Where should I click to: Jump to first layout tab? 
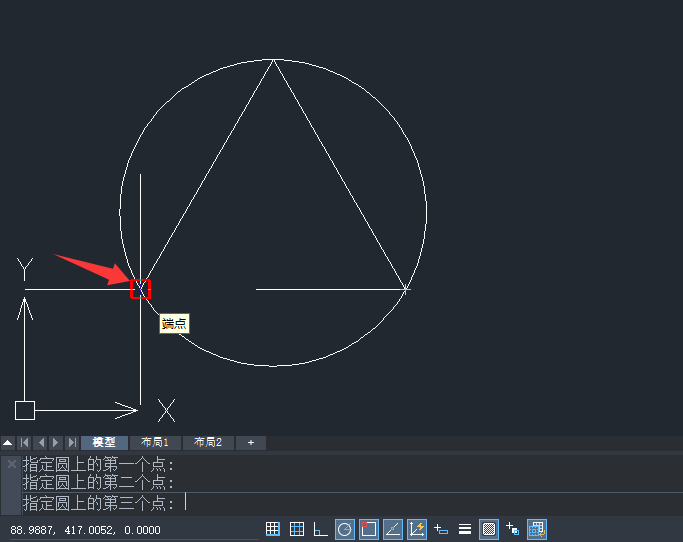pyautogui.click(x=24, y=443)
